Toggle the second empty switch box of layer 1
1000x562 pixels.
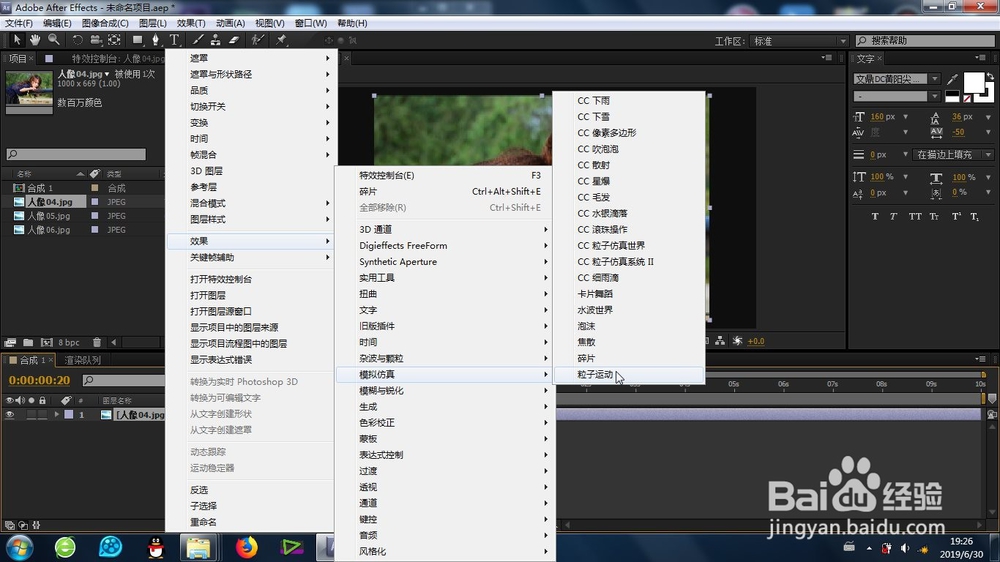pos(42,415)
